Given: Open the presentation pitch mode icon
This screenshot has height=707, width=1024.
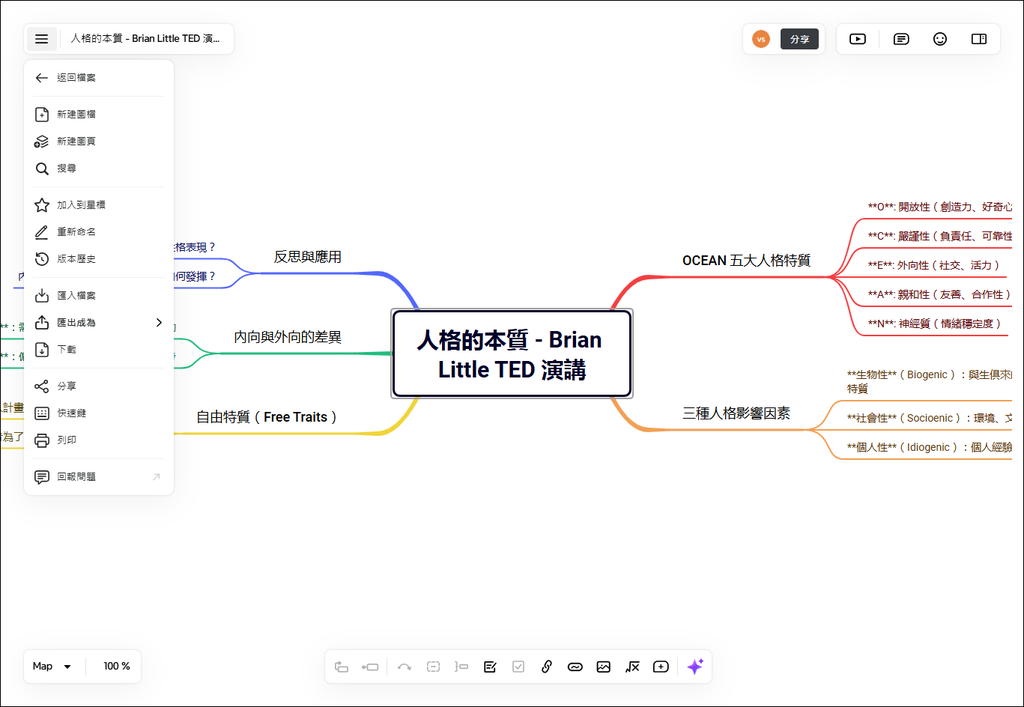Looking at the screenshot, I should 857,39.
